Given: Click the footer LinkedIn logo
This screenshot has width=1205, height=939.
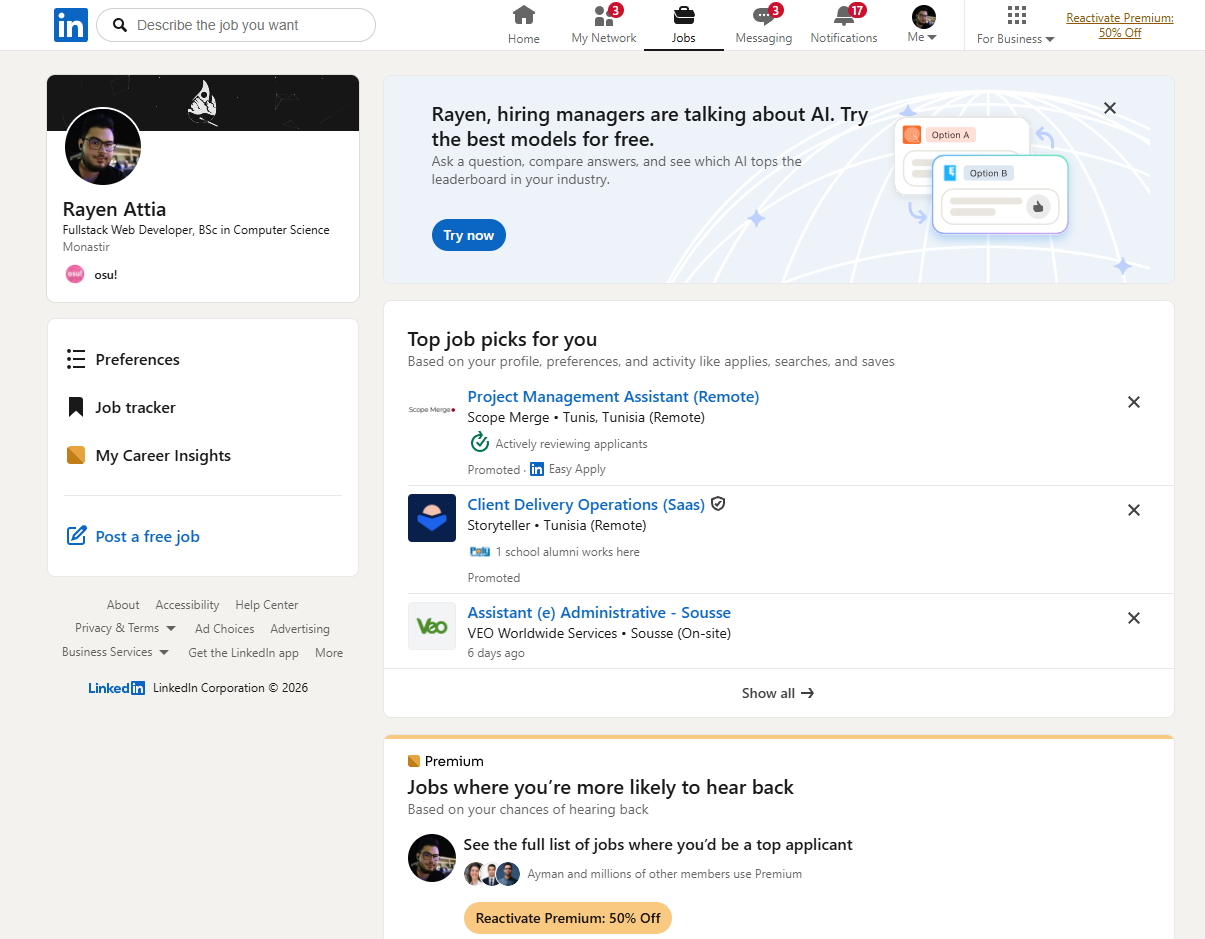Looking at the screenshot, I should (x=116, y=688).
